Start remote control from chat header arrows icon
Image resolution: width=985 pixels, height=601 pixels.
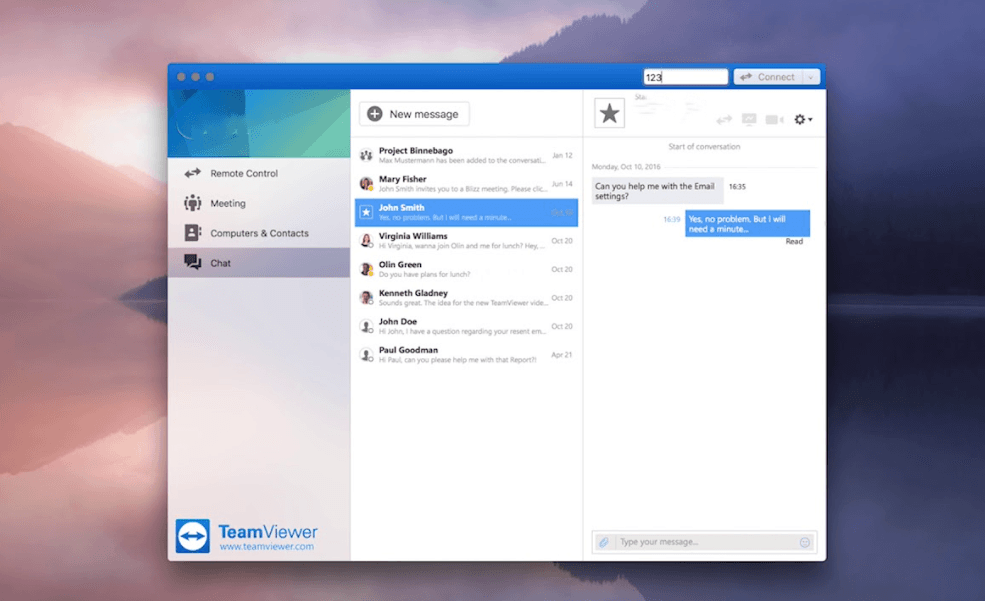point(724,119)
